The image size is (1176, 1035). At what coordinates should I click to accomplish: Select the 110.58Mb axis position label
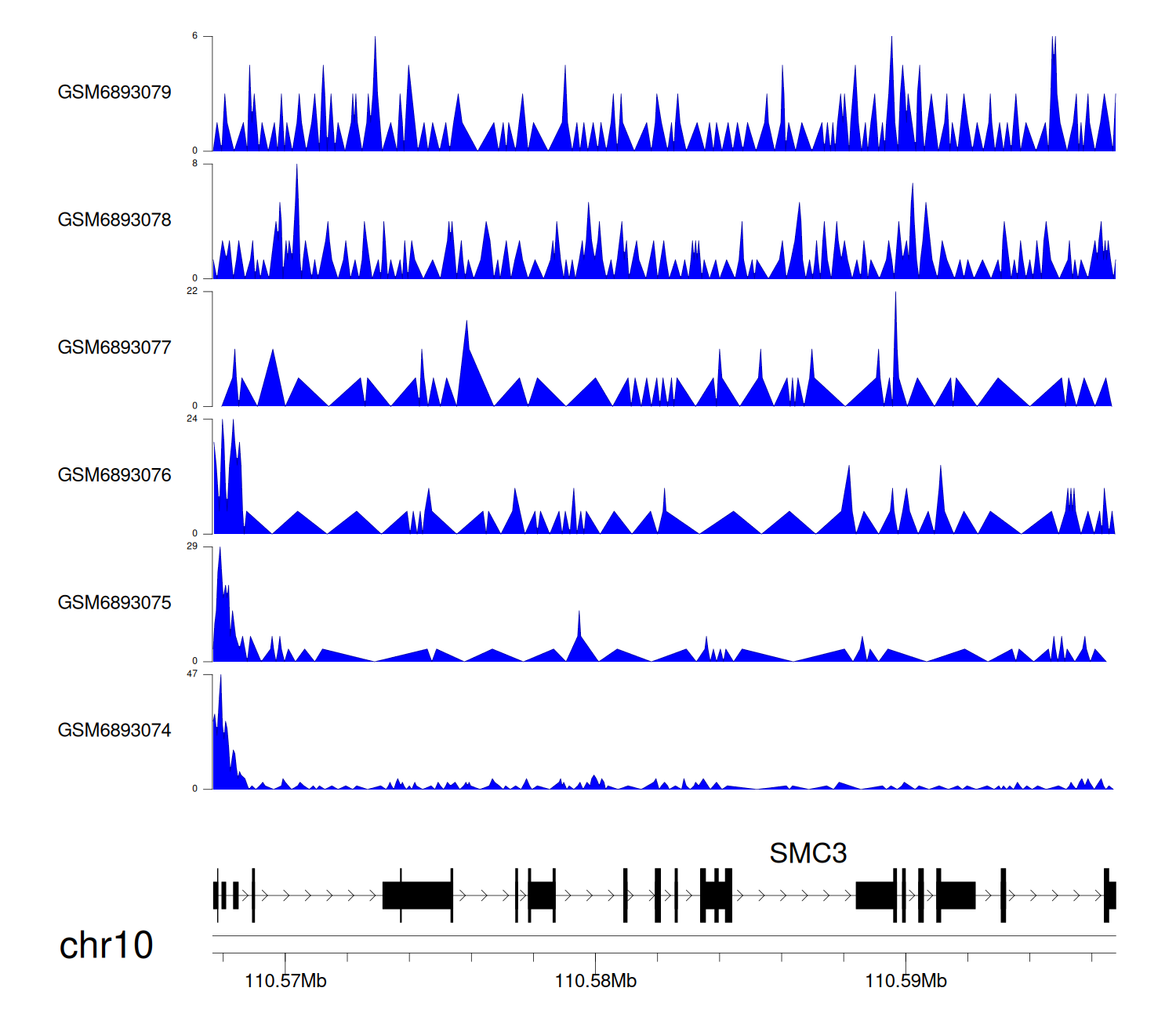[x=595, y=981]
